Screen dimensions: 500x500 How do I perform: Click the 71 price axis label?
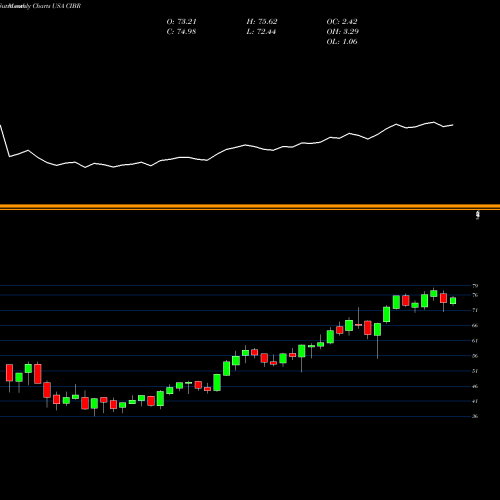(475, 310)
